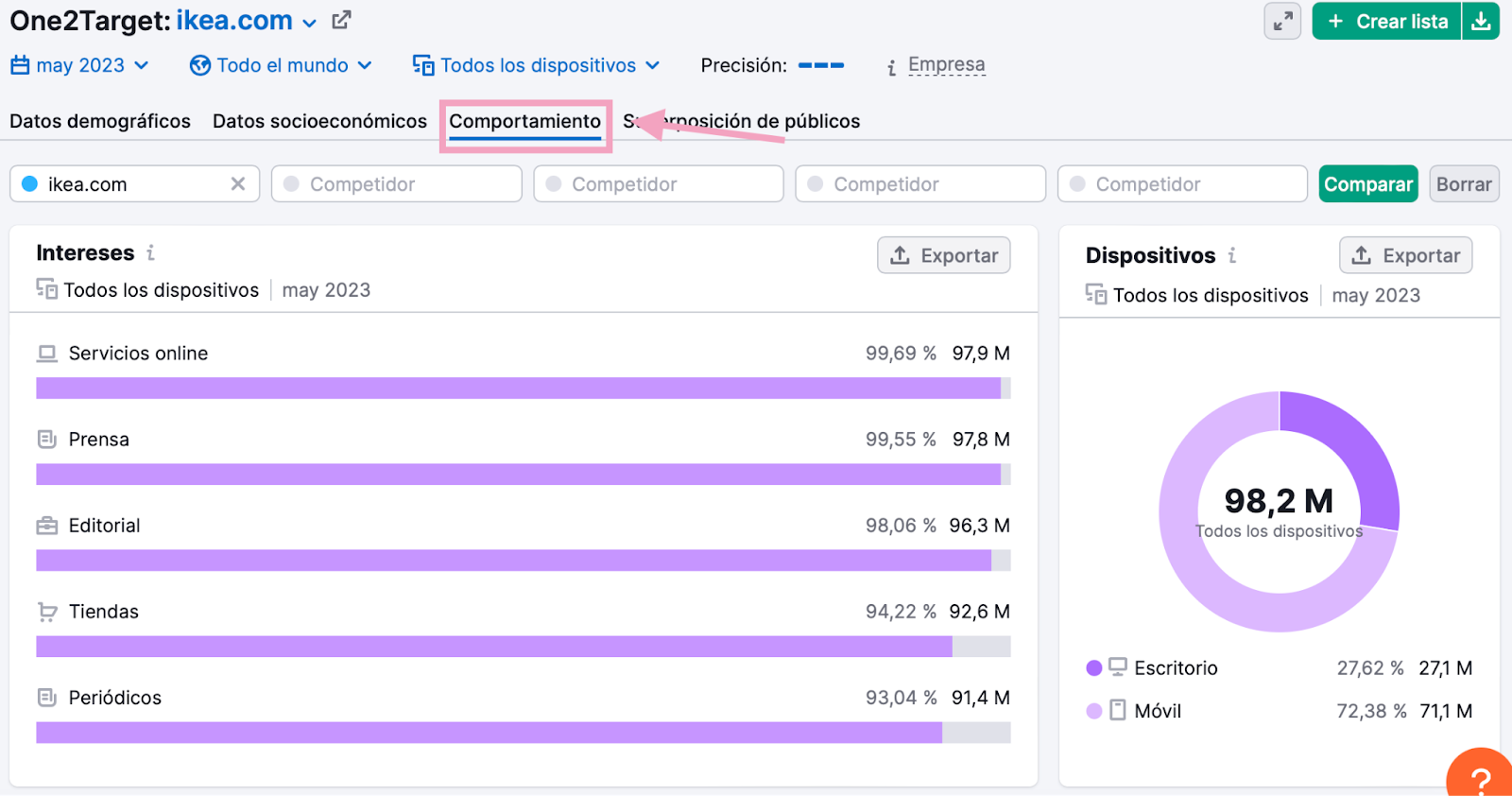Click the Móvil phone icon
1512x796 pixels.
tap(1118, 710)
